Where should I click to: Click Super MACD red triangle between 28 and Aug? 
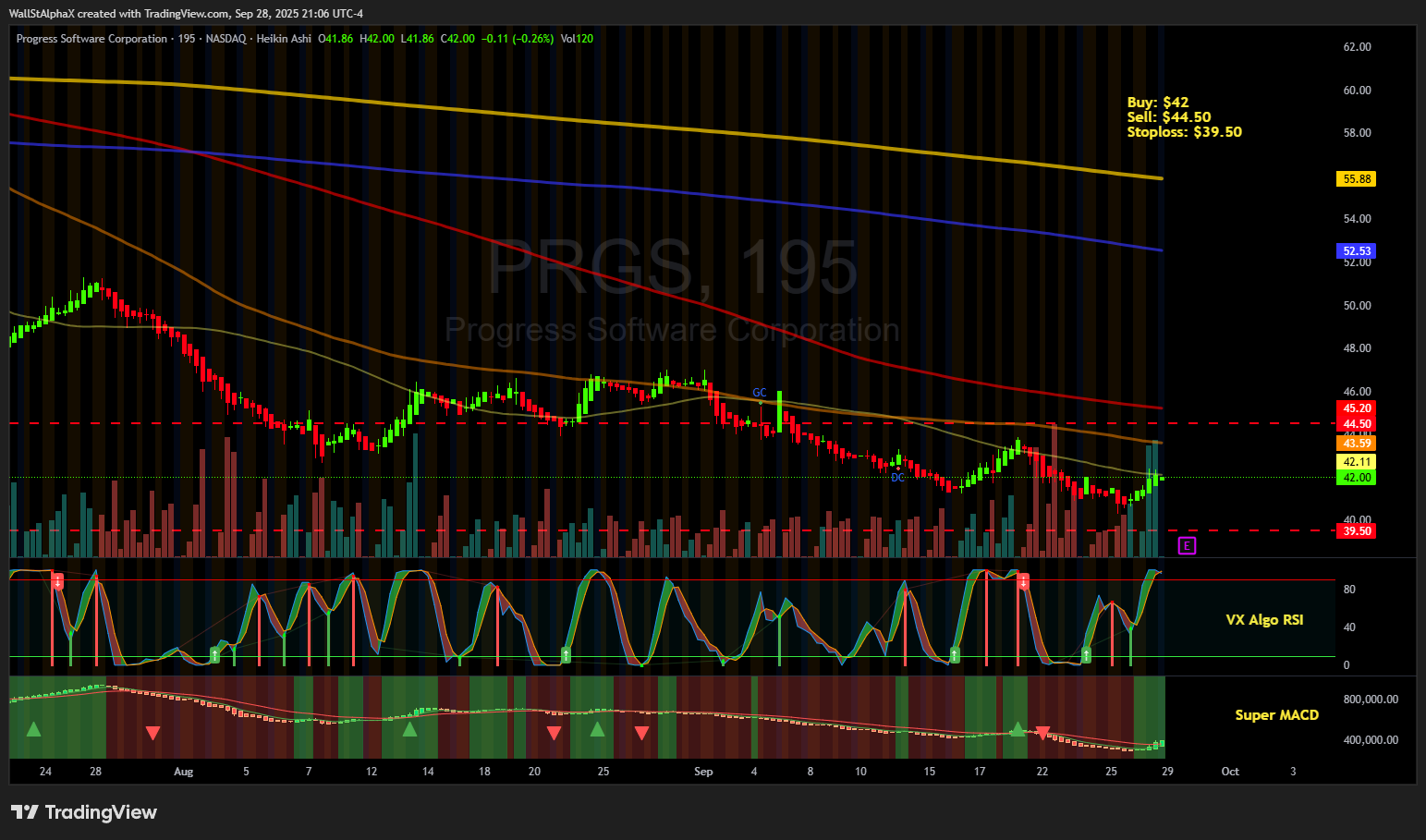coord(152,733)
